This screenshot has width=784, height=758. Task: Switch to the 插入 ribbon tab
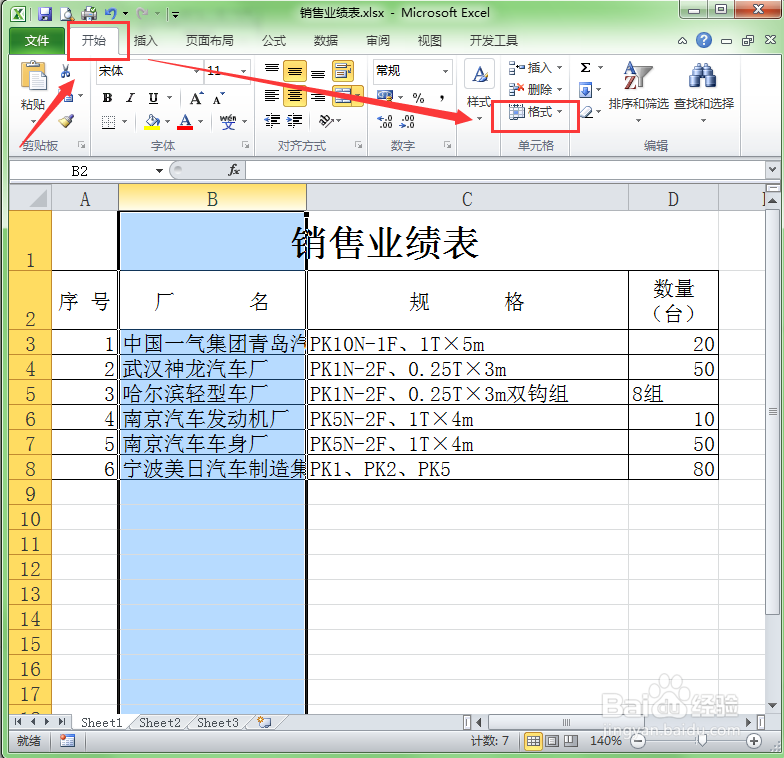pos(146,40)
